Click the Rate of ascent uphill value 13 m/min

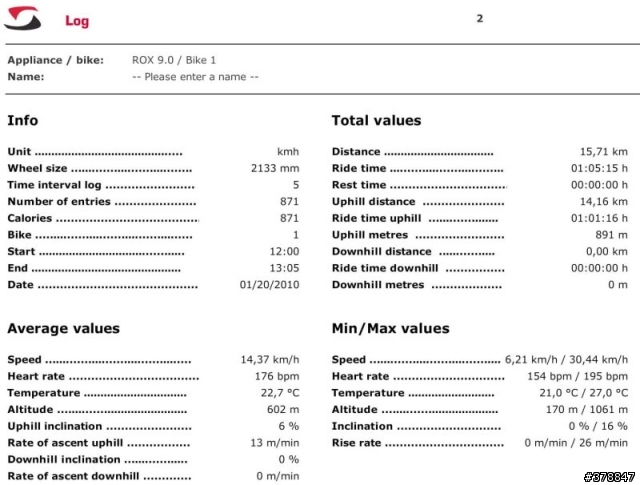275,443
